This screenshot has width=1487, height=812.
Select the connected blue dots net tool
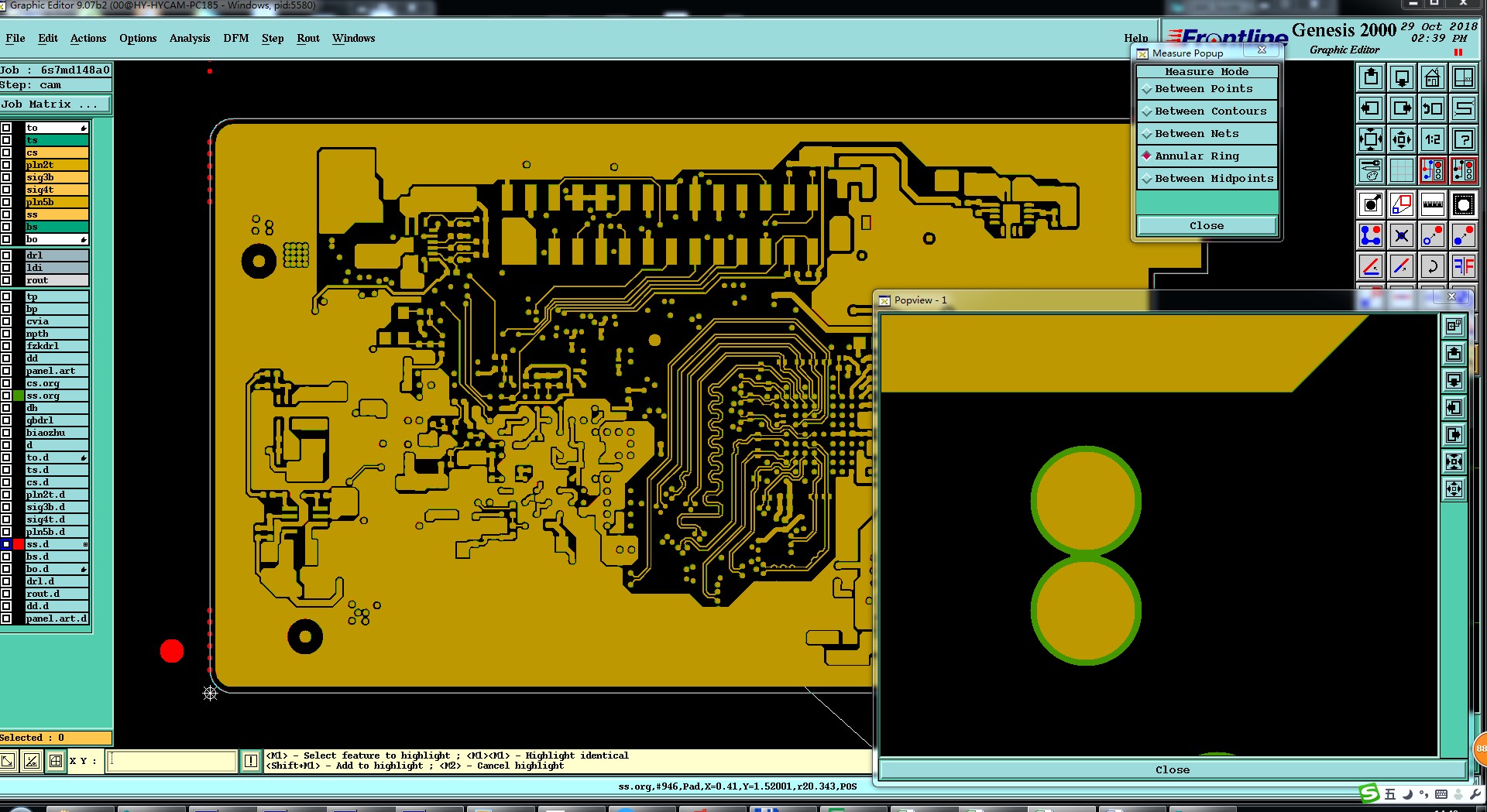click(x=1371, y=235)
